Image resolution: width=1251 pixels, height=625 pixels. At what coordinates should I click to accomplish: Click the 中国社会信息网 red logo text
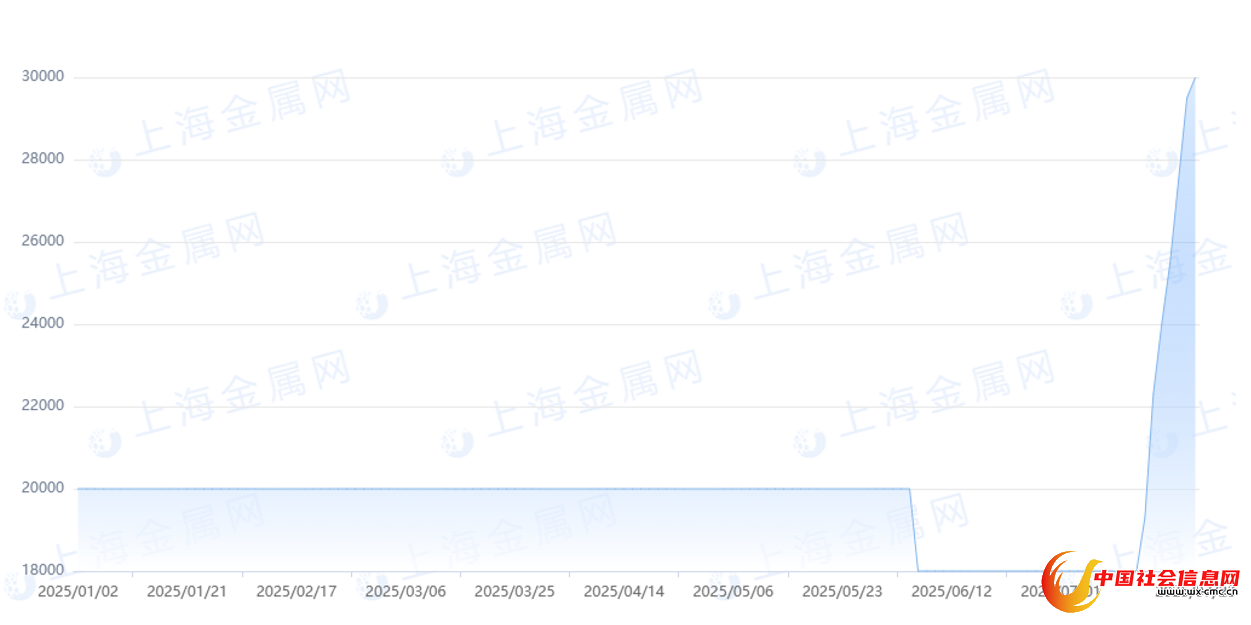point(1166,579)
